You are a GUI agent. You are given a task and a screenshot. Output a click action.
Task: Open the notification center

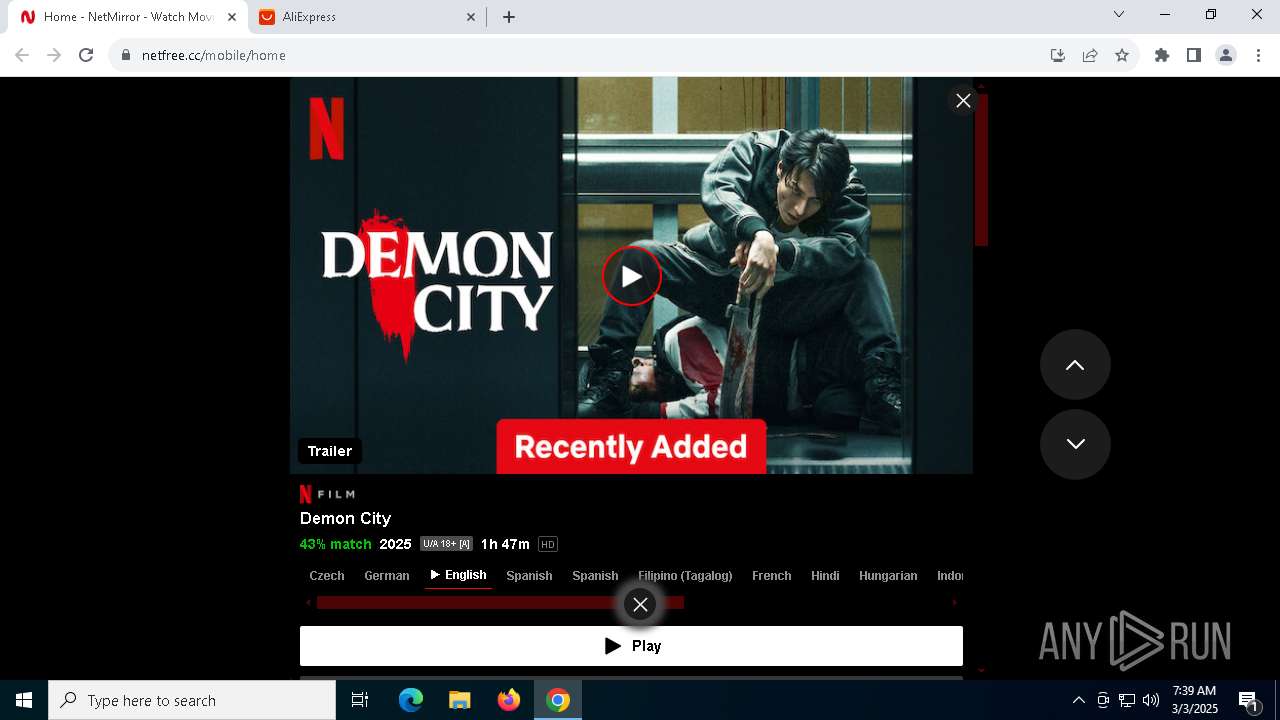1249,700
